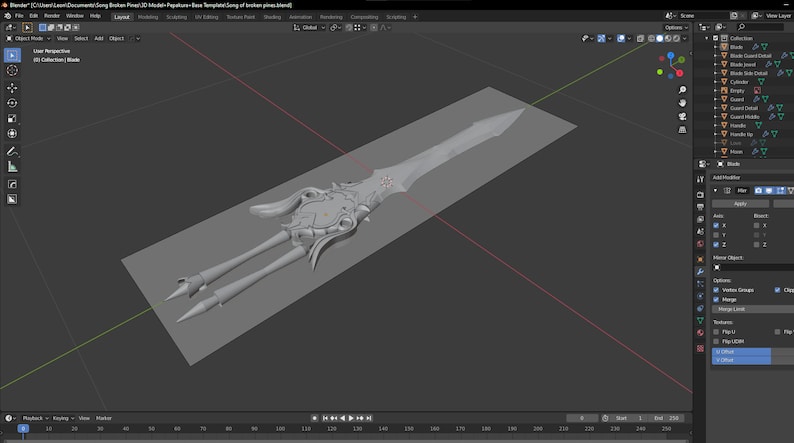This screenshot has width=794, height=443.
Task: Open the World properties tab
Action: pos(700,244)
